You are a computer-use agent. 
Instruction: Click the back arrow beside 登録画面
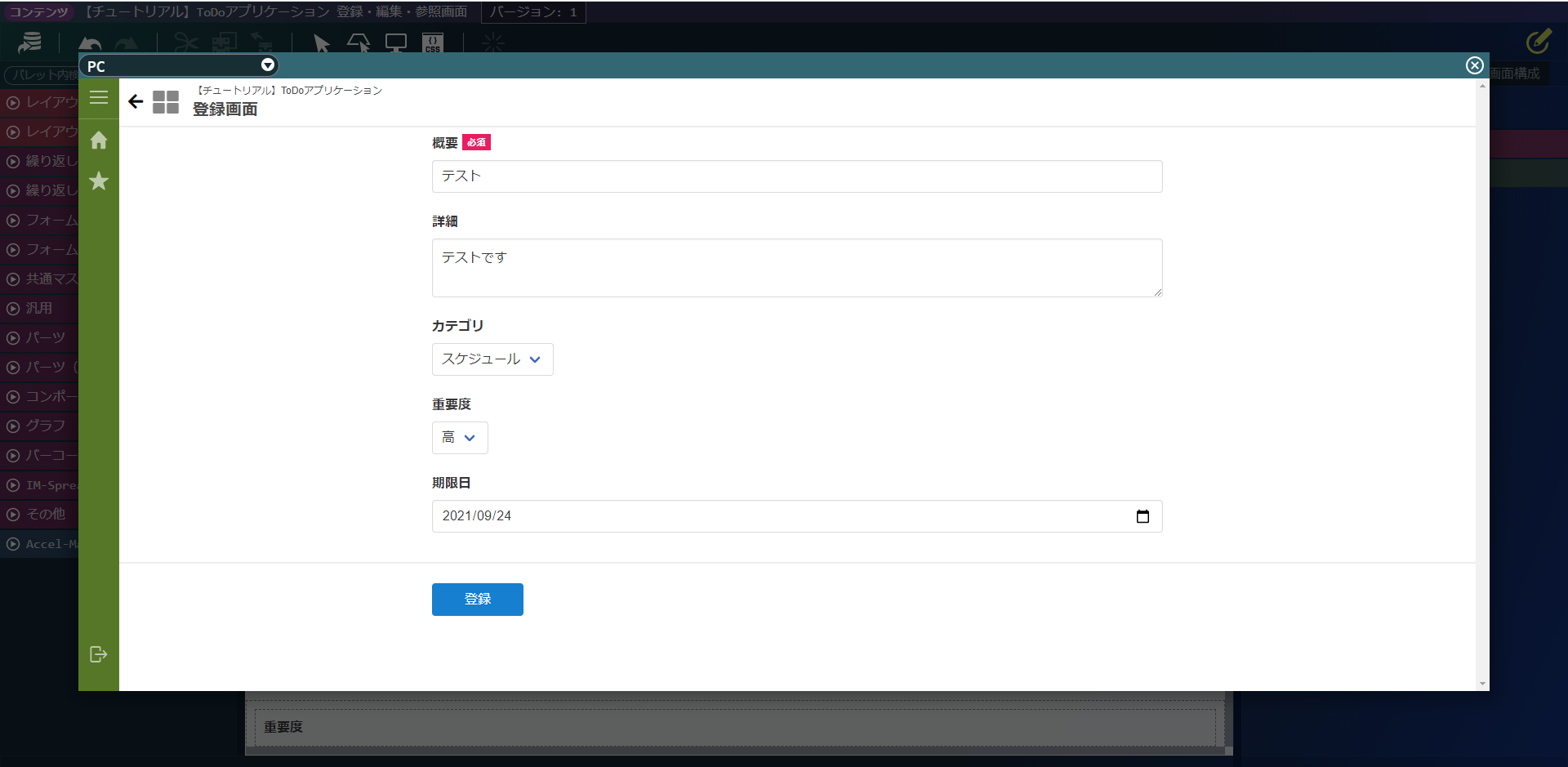(x=136, y=101)
